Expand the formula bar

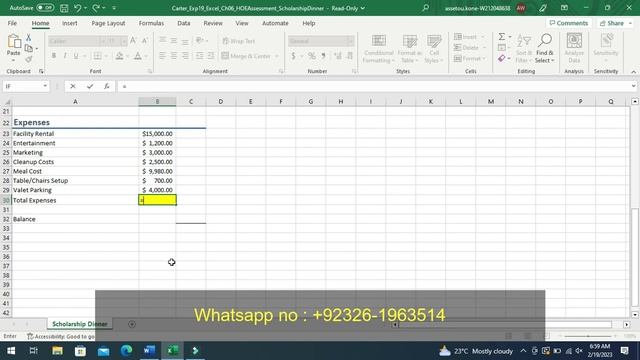pyautogui.click(x=633, y=86)
